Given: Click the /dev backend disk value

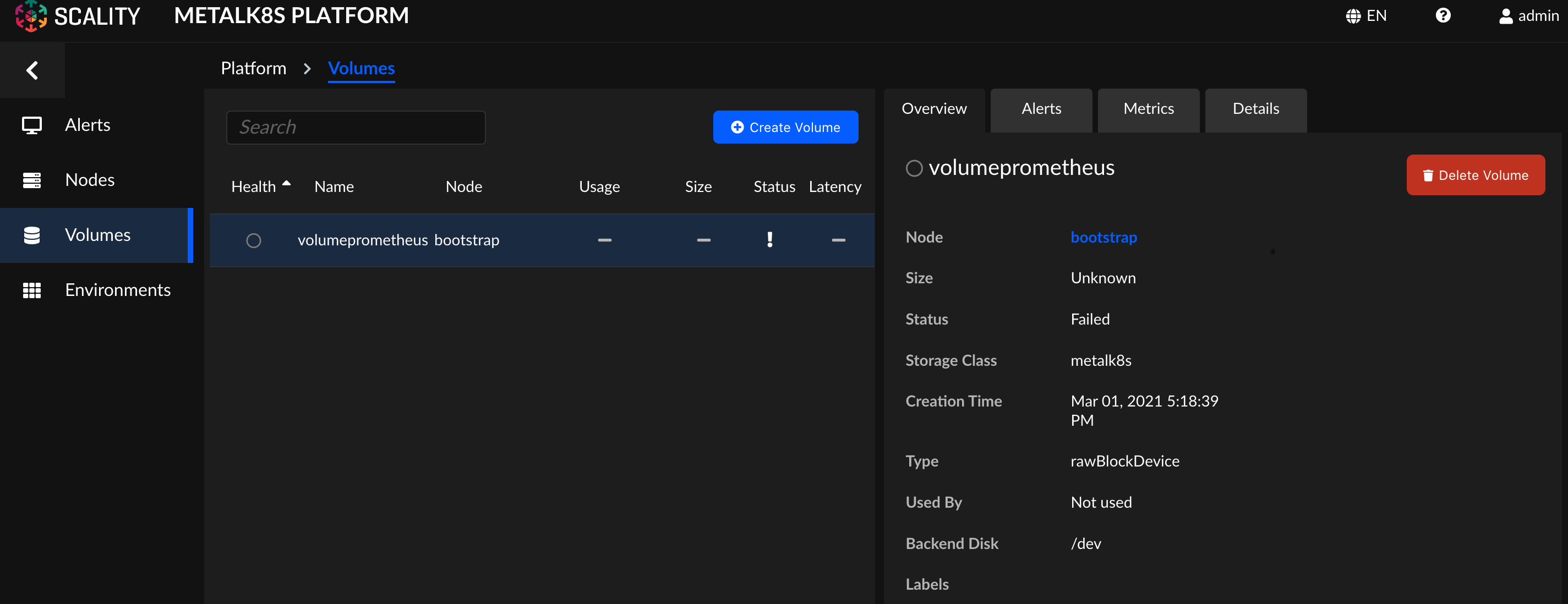Looking at the screenshot, I should [1086, 543].
